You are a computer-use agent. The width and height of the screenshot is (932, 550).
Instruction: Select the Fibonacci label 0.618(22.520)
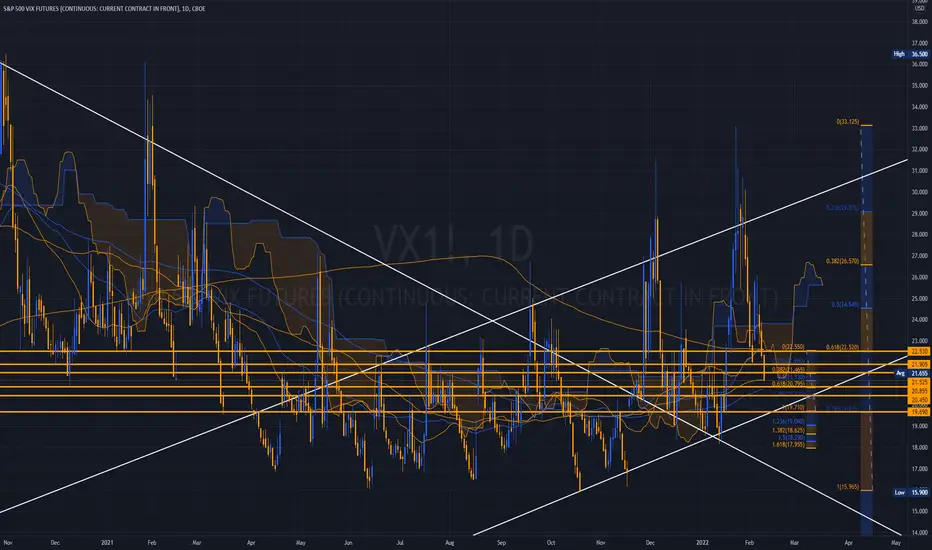click(842, 347)
